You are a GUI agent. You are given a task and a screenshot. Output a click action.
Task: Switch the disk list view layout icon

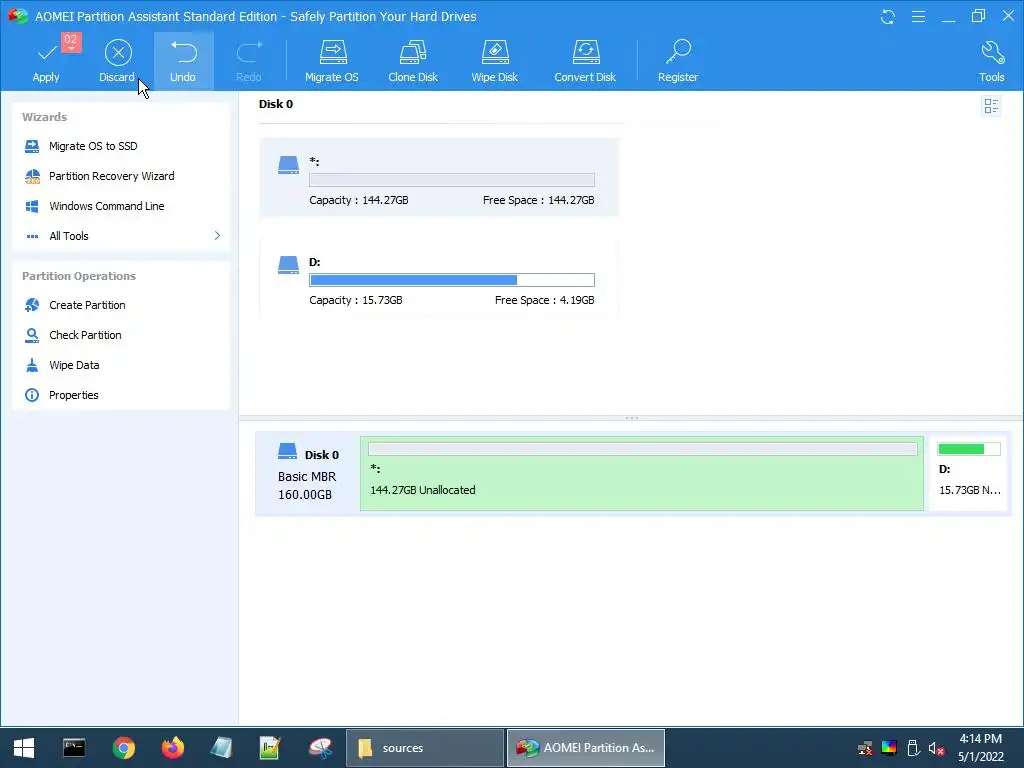pos(991,106)
